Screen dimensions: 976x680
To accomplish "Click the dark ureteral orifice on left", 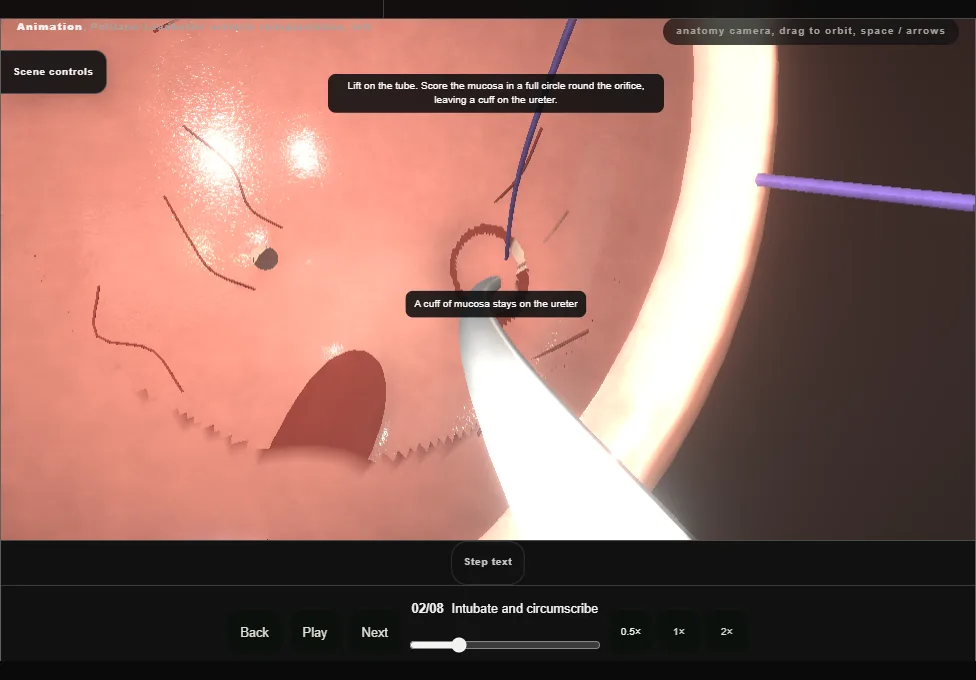I will 266,258.
